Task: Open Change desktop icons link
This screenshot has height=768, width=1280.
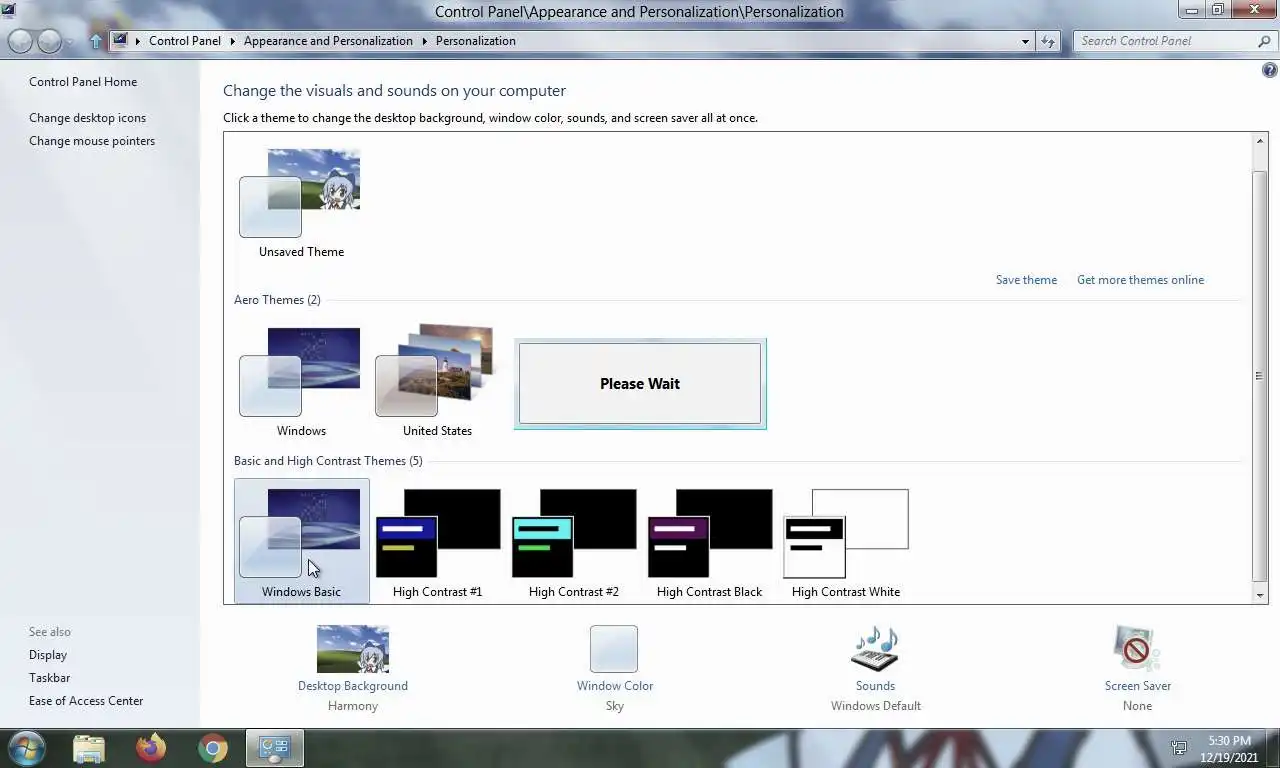Action: (x=87, y=118)
